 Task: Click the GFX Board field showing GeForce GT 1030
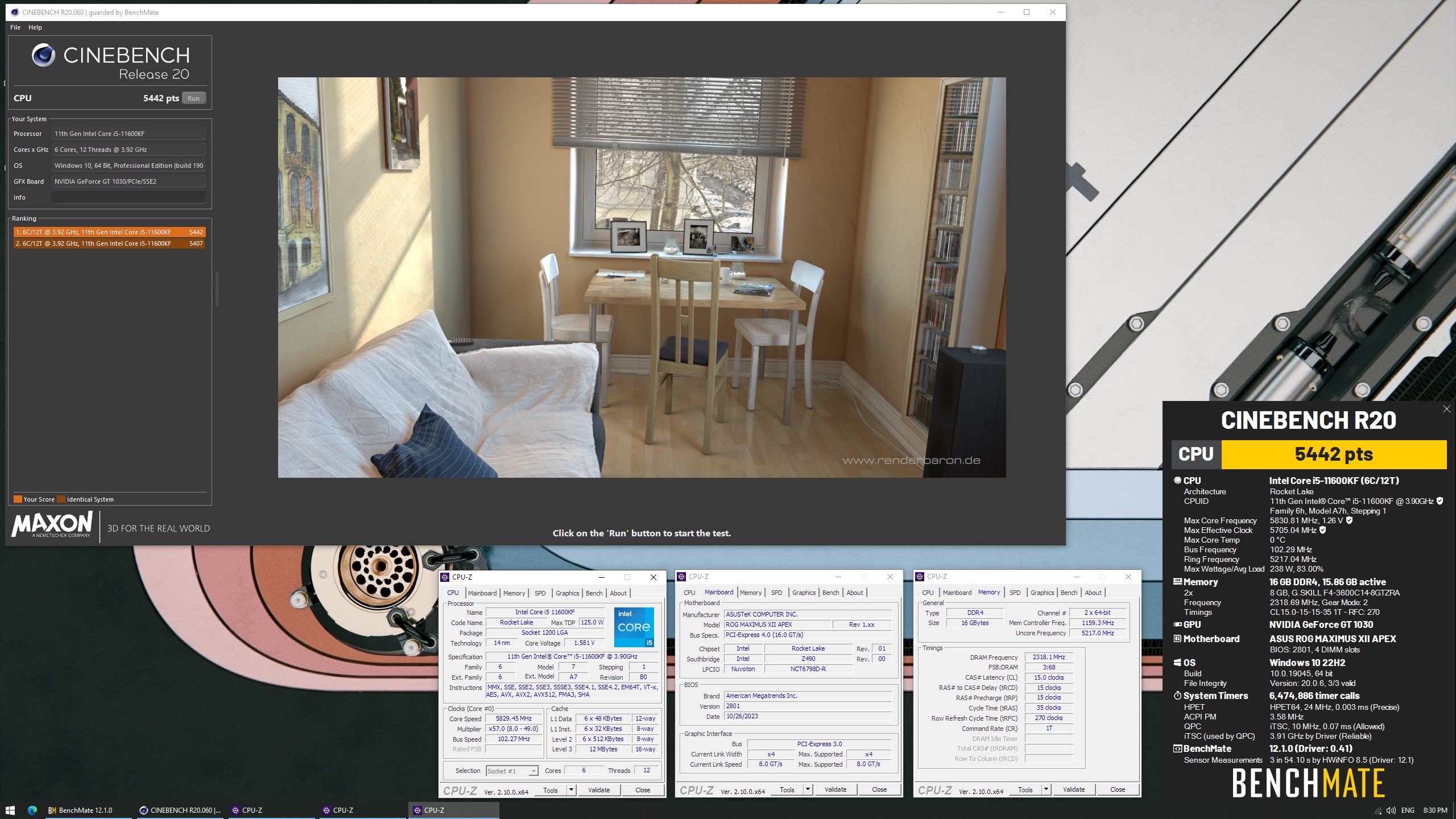[x=129, y=181]
